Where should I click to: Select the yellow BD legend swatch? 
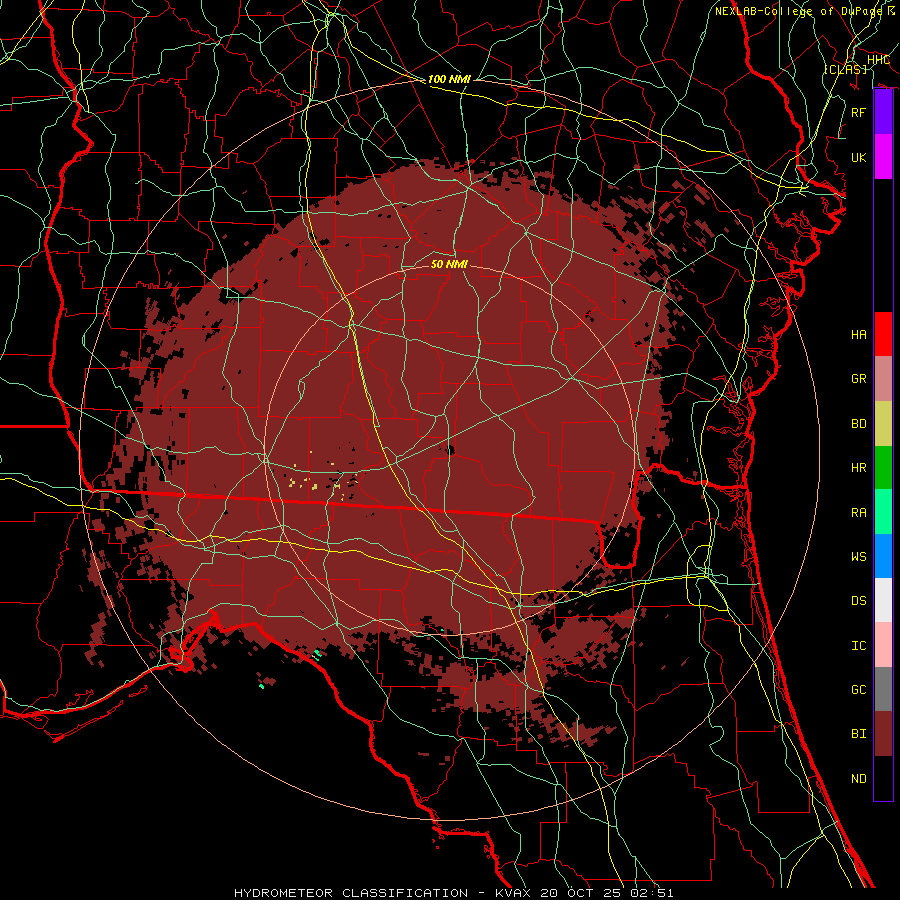883,424
